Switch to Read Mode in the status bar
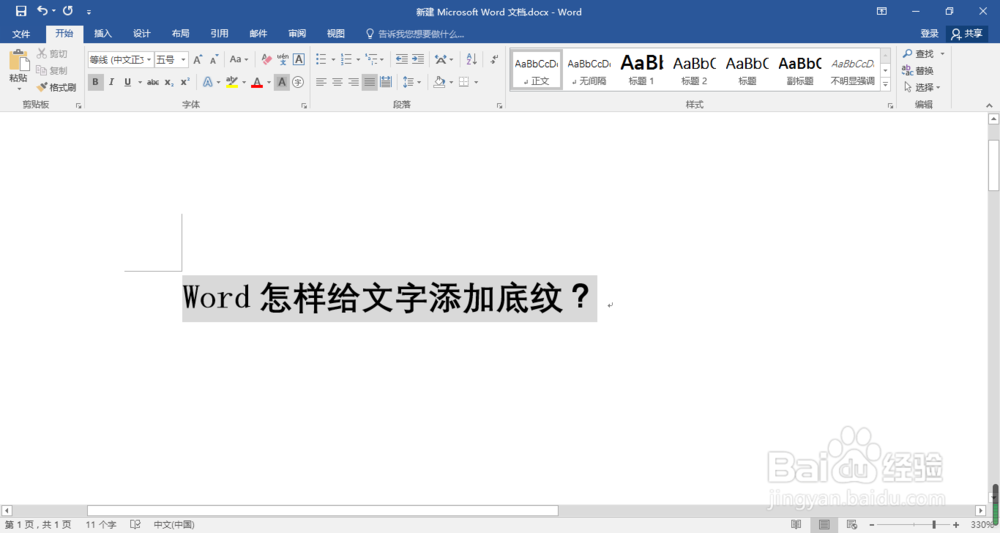The height and width of the screenshot is (533, 1000). coord(796,524)
